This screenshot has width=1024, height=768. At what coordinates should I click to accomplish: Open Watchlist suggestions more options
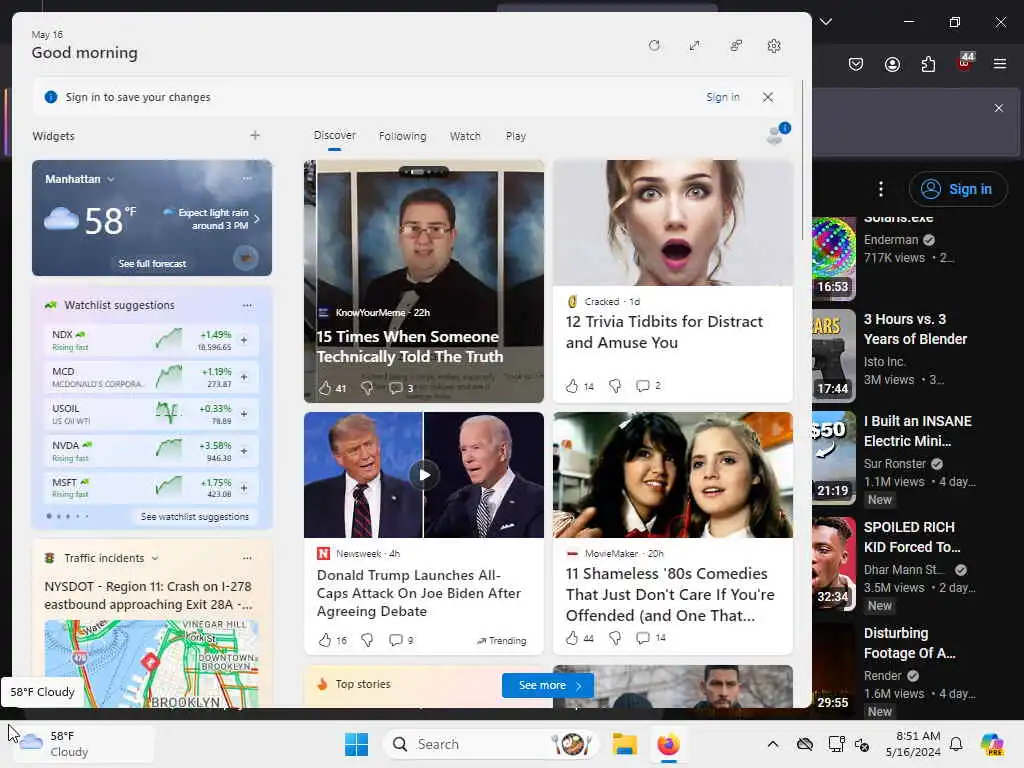tap(247, 305)
